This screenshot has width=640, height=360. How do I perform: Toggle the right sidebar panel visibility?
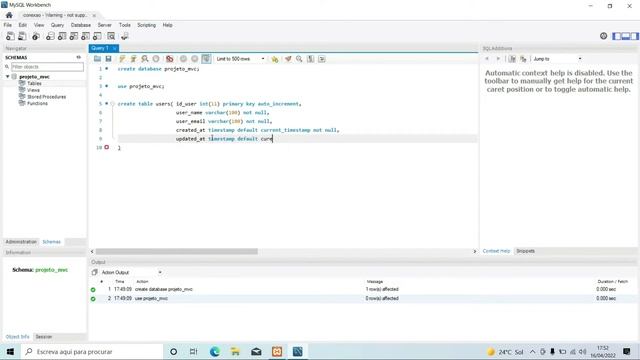[635, 36]
